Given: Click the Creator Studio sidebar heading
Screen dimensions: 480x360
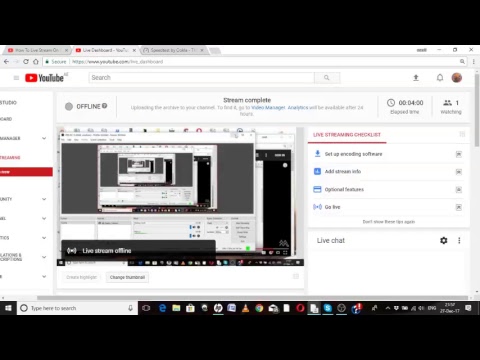Looking at the screenshot, I should point(8,102).
